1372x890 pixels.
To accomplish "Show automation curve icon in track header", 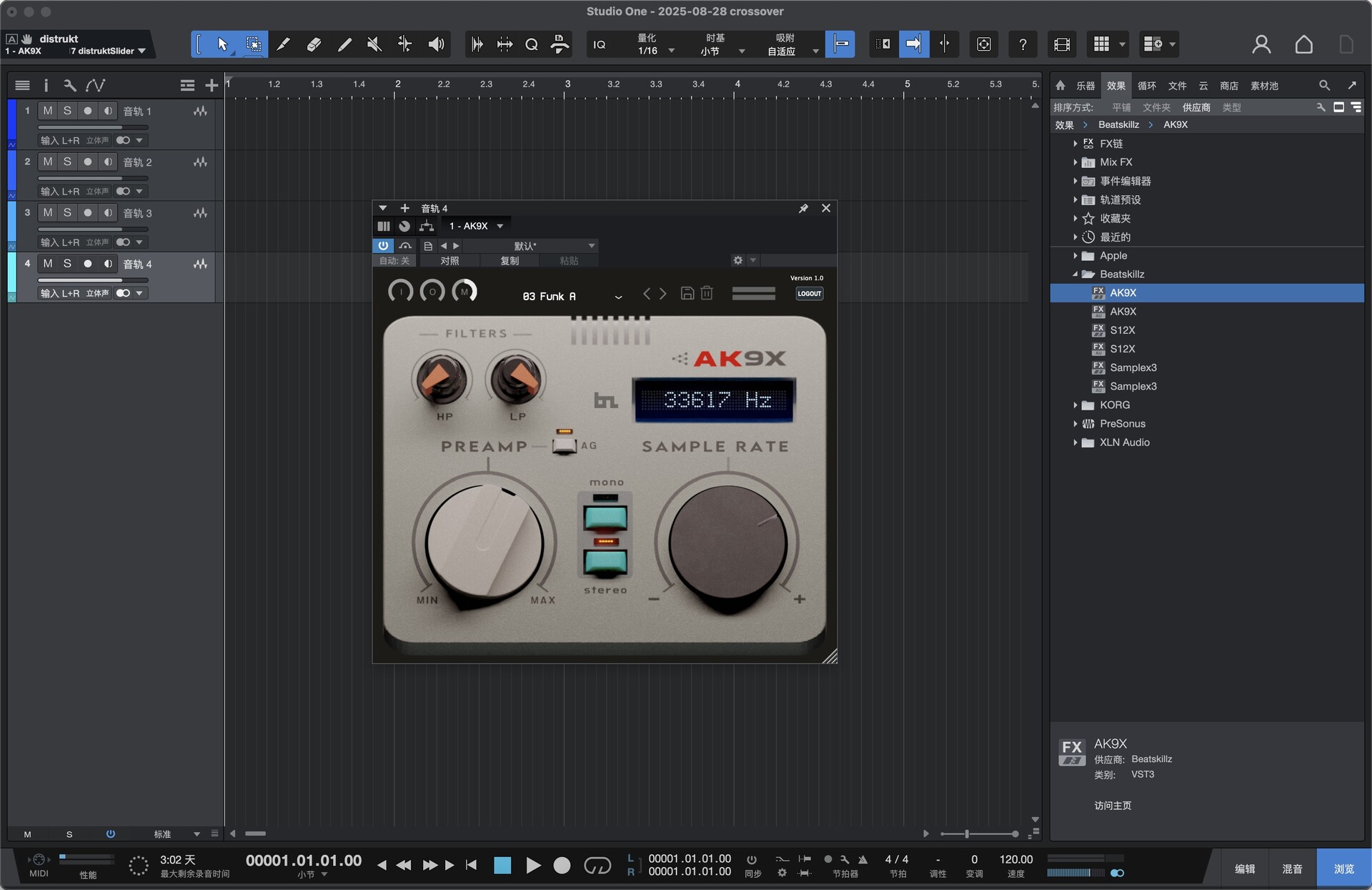I will point(96,86).
